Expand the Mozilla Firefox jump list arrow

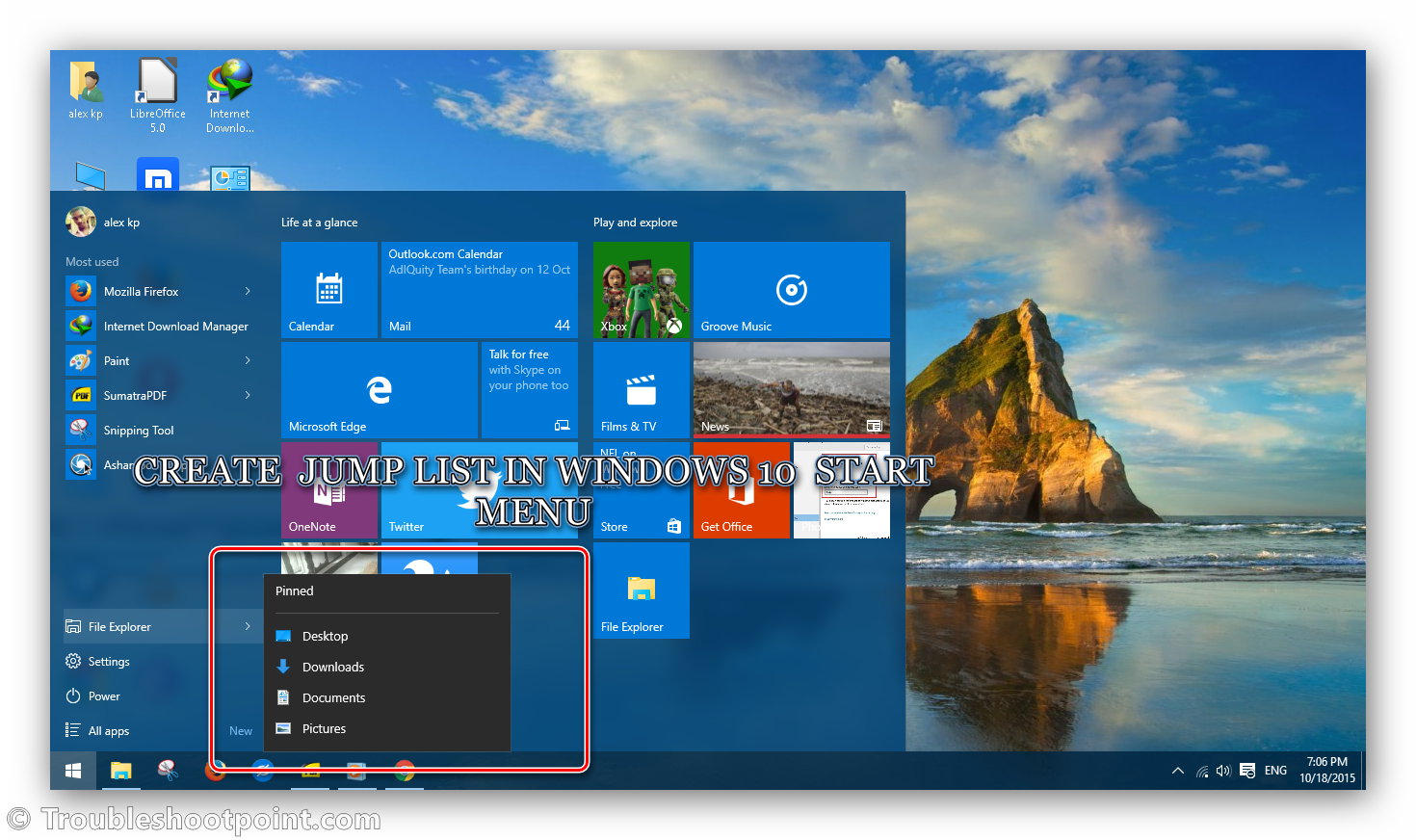click(248, 291)
